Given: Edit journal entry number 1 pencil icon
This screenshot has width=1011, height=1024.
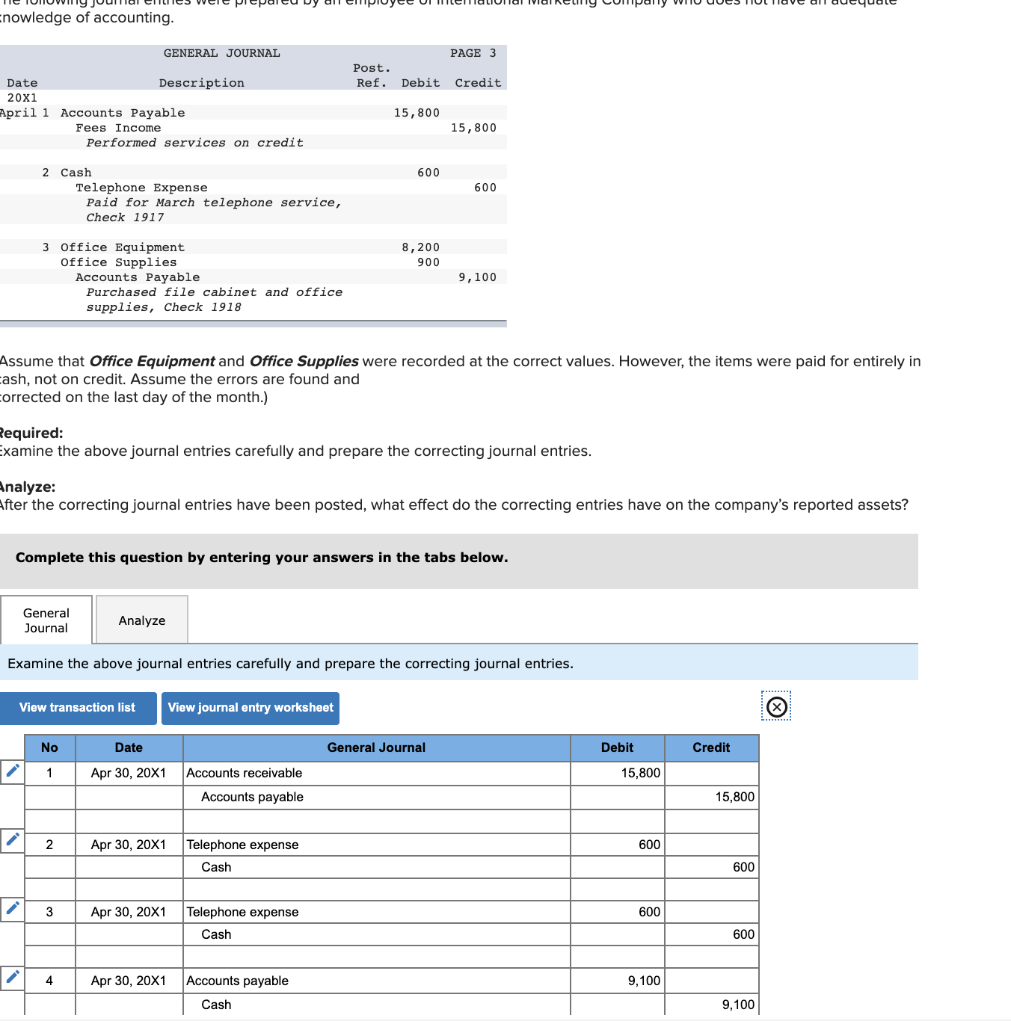Looking at the screenshot, I should pyautogui.click(x=12, y=771).
